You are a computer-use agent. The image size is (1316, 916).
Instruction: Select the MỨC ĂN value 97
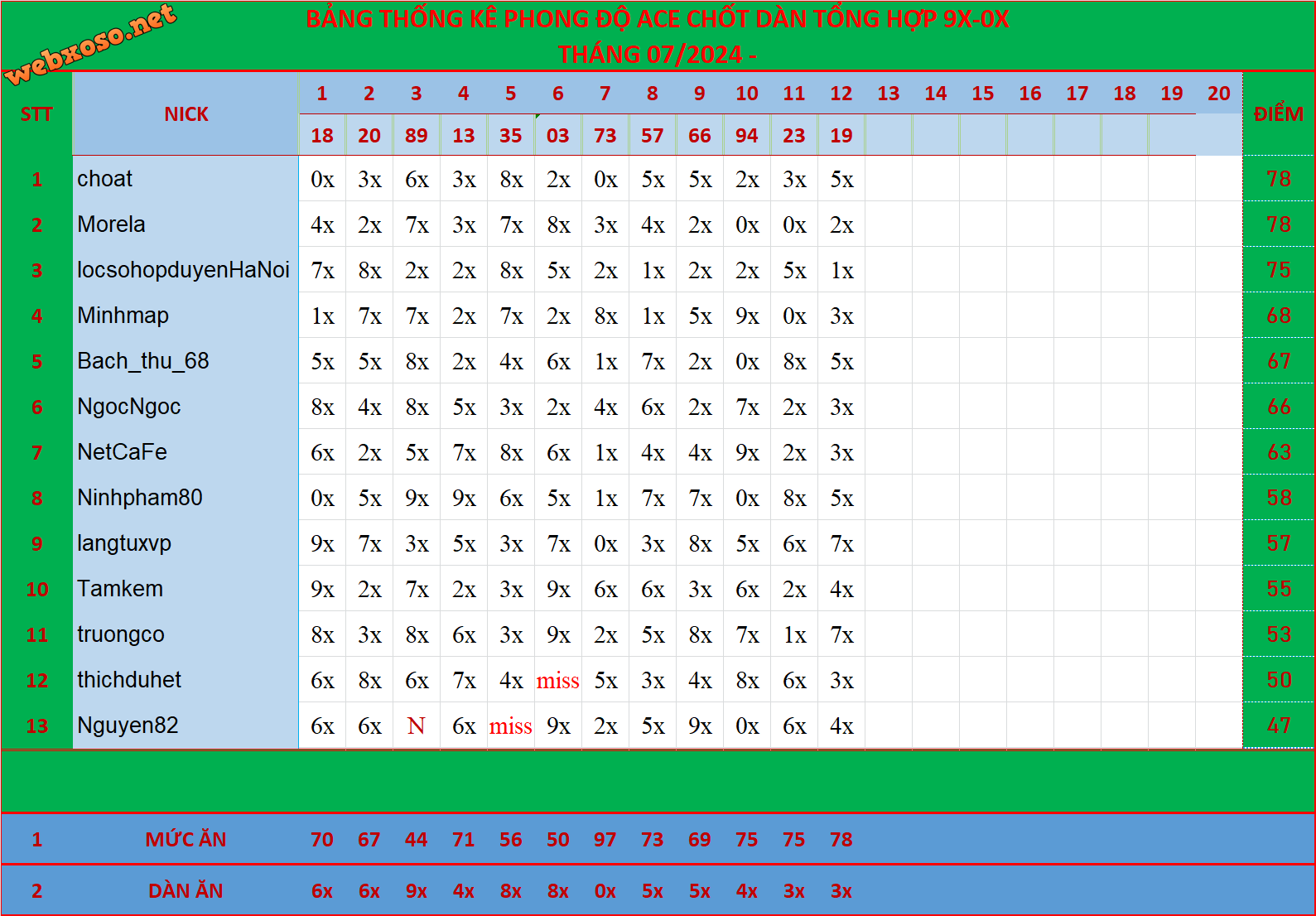click(605, 840)
